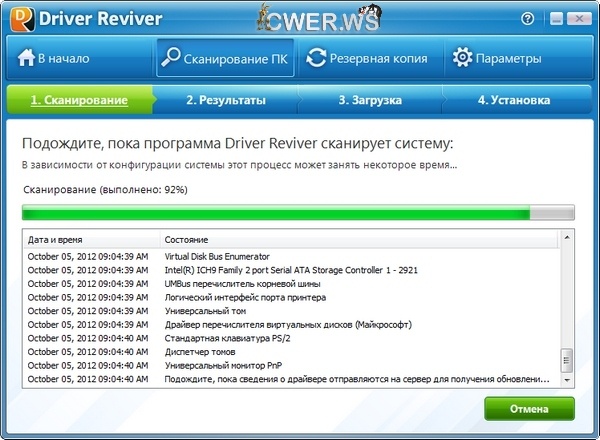Click the house icon for В начало
The width and height of the screenshot is (600, 440).
pyautogui.click(x=26, y=58)
